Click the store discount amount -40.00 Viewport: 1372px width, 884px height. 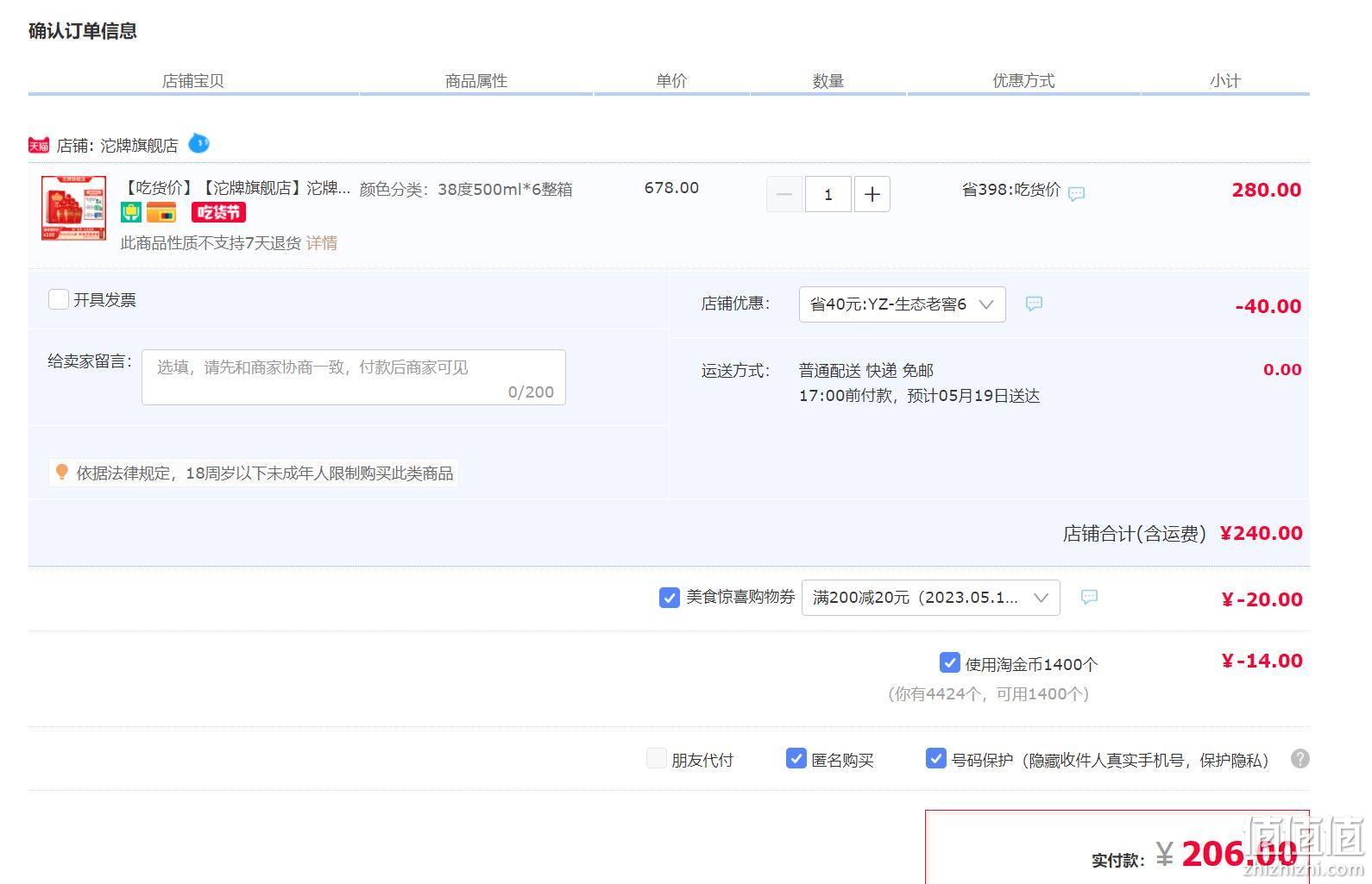[1268, 306]
